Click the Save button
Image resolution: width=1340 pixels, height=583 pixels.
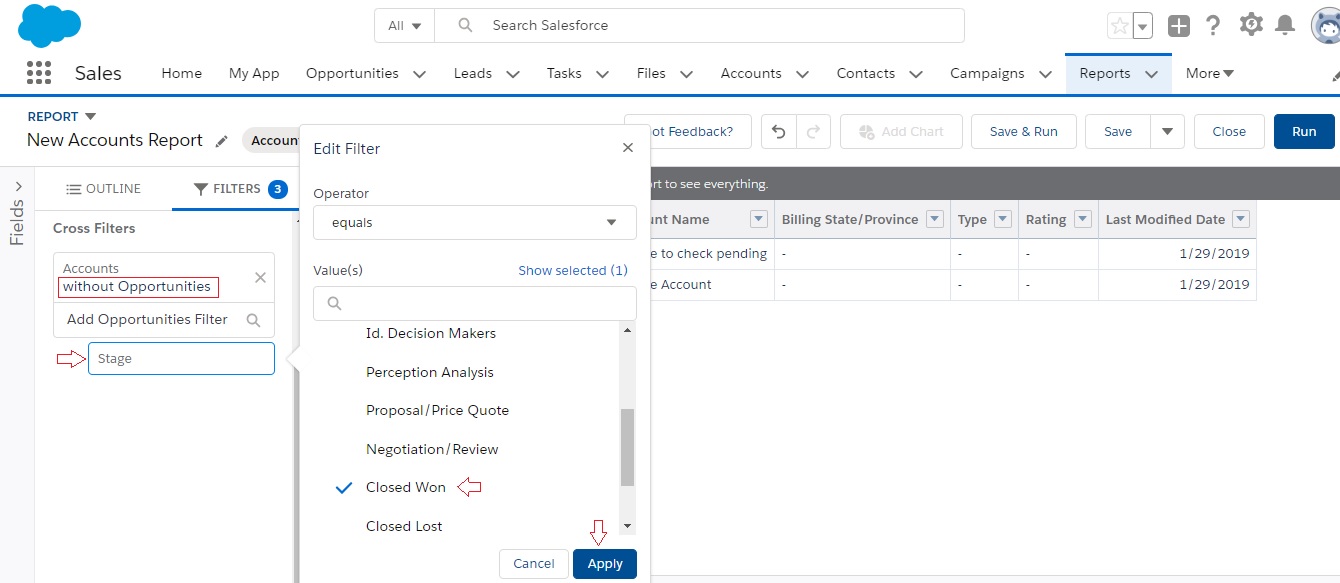click(x=1118, y=131)
